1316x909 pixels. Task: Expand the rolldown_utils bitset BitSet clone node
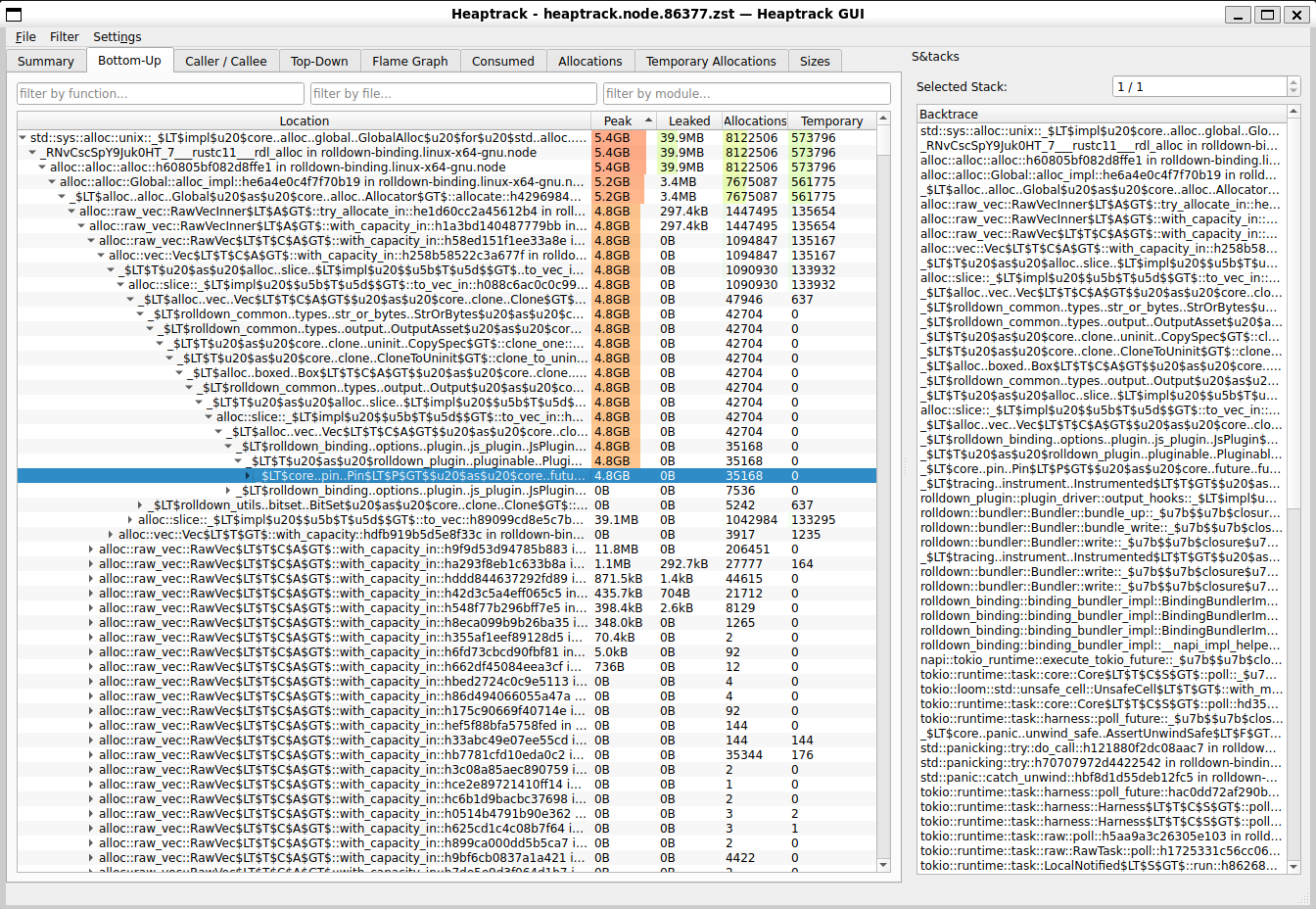[137, 505]
